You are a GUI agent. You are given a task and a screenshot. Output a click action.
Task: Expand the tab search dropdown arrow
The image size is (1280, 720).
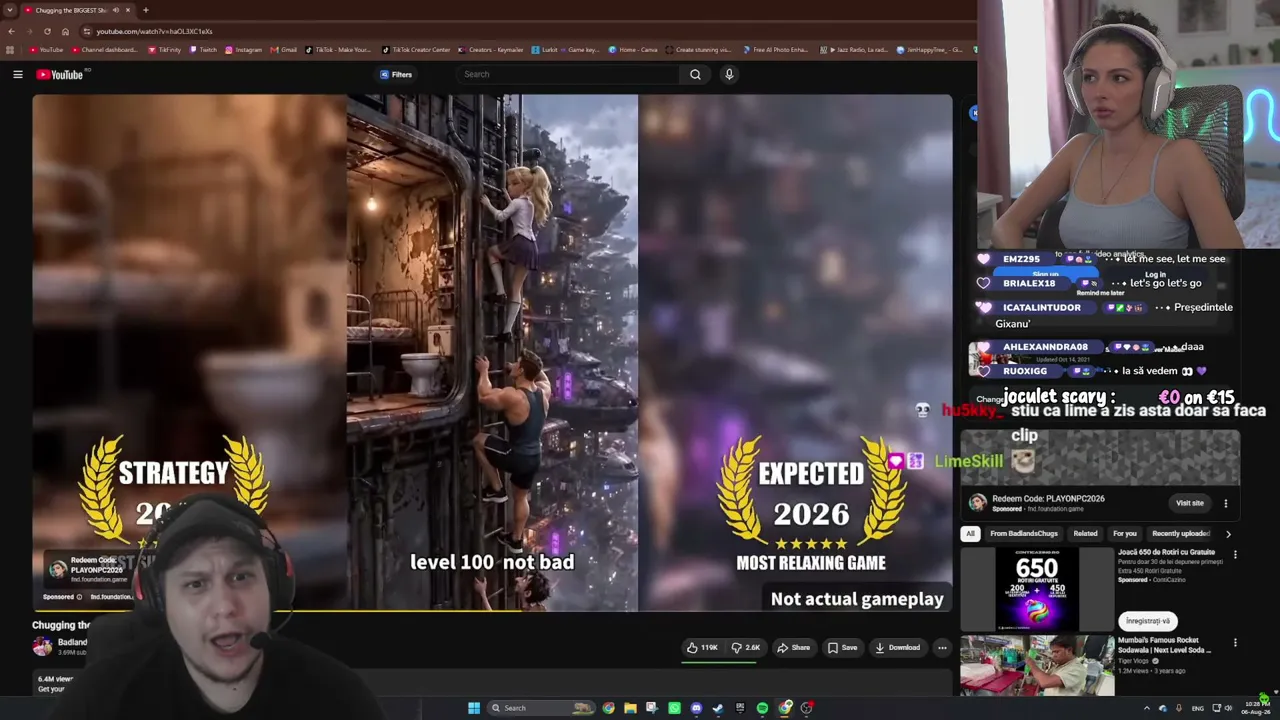click(x=10, y=10)
